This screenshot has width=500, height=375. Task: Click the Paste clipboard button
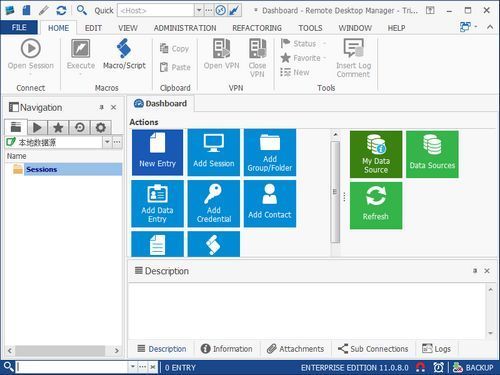(175, 67)
